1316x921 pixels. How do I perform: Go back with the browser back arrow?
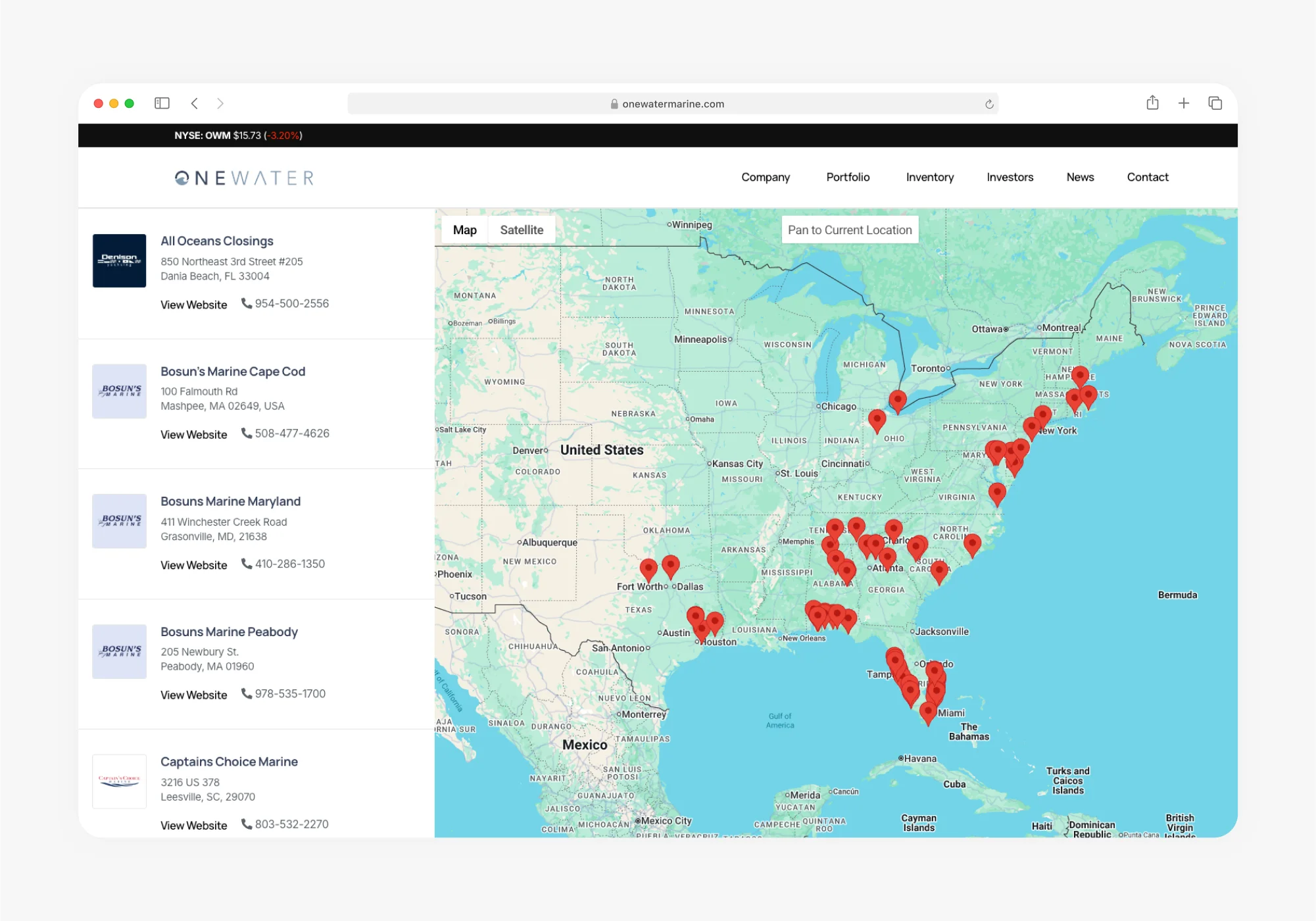pyautogui.click(x=195, y=103)
